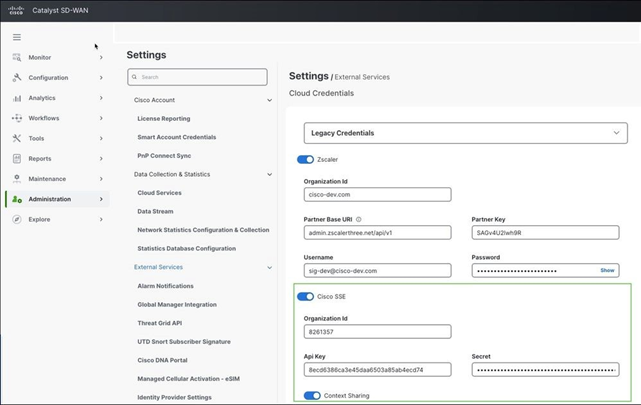Click the Zscaler Organization Id field
Image resolution: width=641 pixels, height=405 pixels.
pos(377,195)
